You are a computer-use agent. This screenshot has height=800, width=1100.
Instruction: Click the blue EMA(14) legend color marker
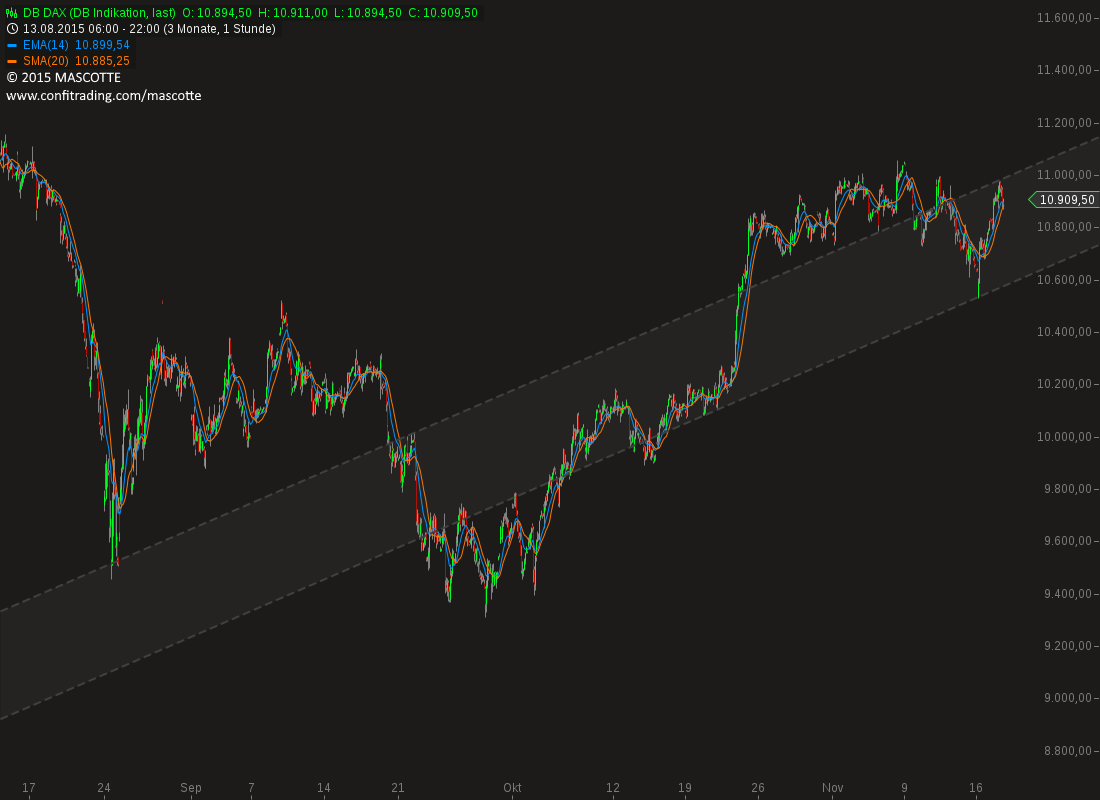[x=12, y=45]
